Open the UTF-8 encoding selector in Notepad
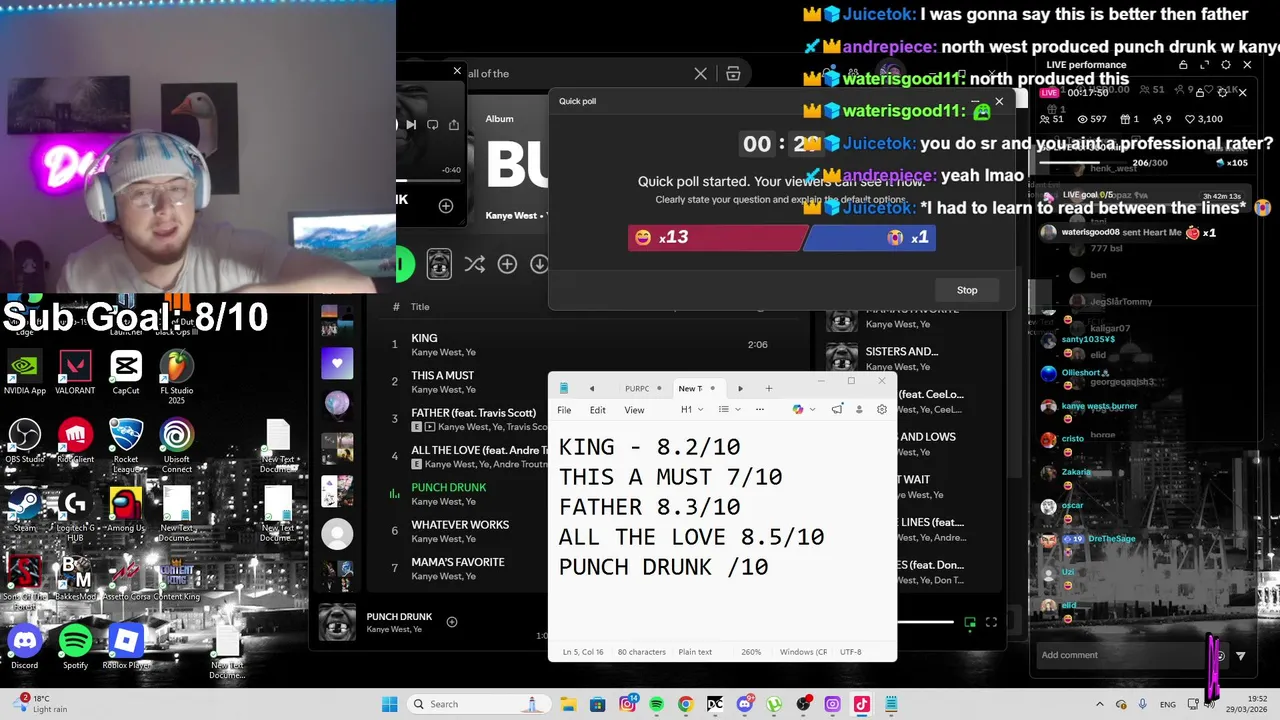1280x720 pixels. 850,652
